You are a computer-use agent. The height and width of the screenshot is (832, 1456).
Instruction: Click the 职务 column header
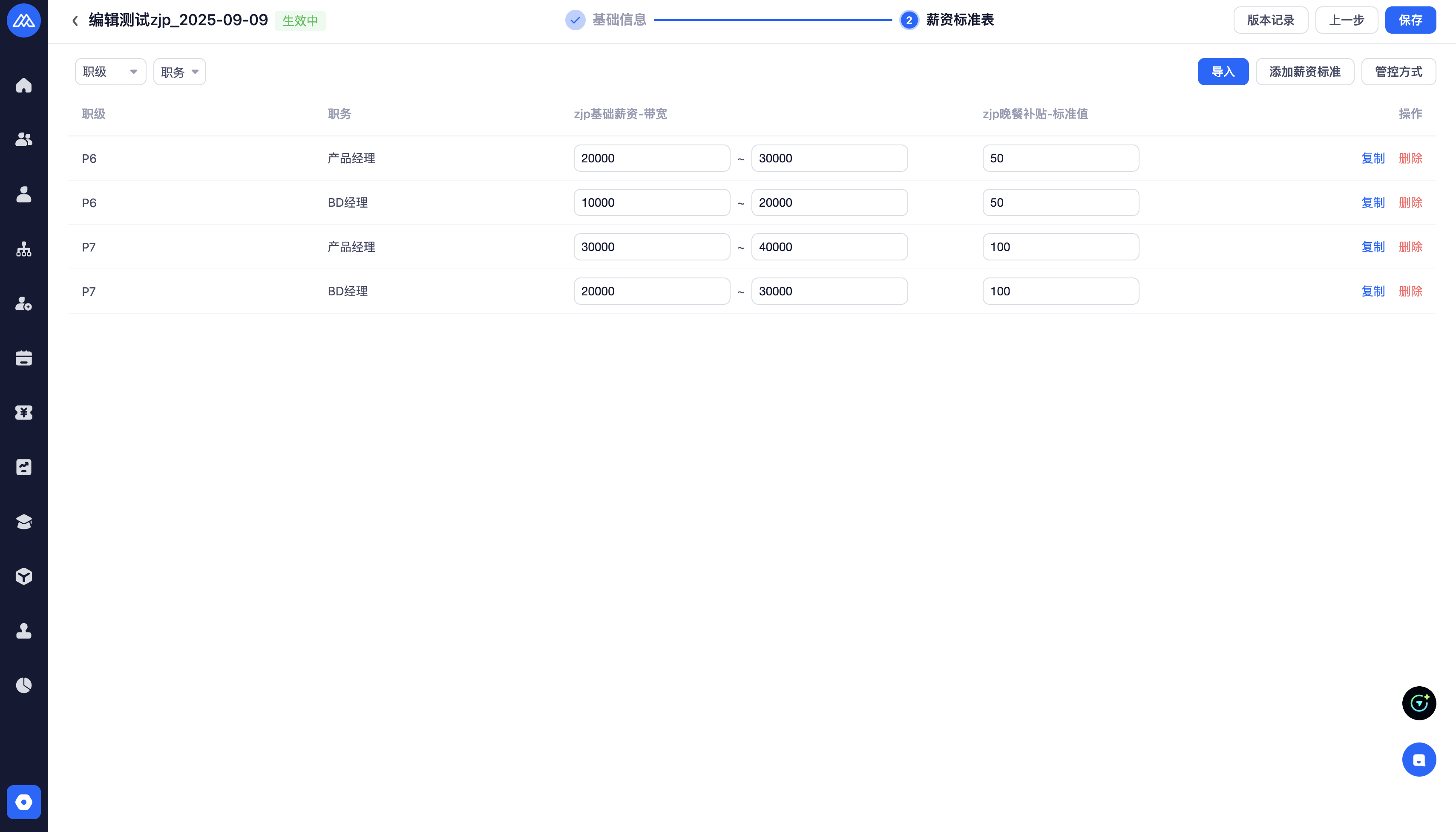pos(339,114)
